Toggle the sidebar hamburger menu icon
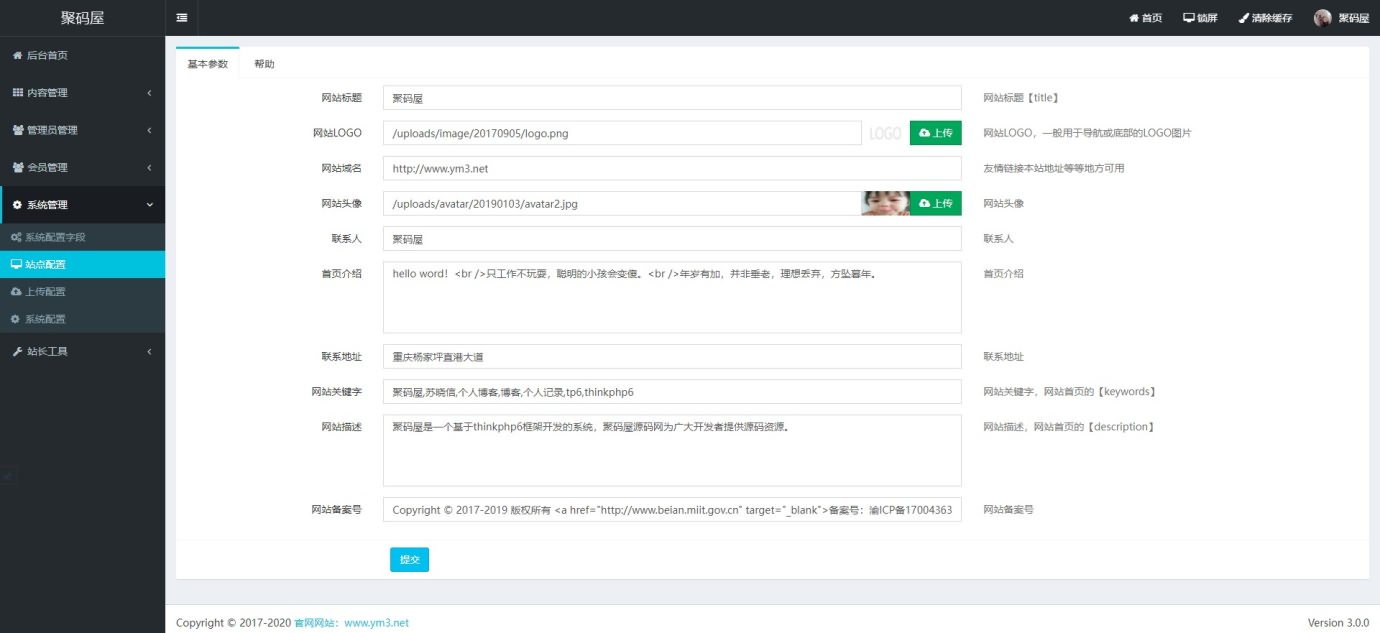 (x=181, y=18)
